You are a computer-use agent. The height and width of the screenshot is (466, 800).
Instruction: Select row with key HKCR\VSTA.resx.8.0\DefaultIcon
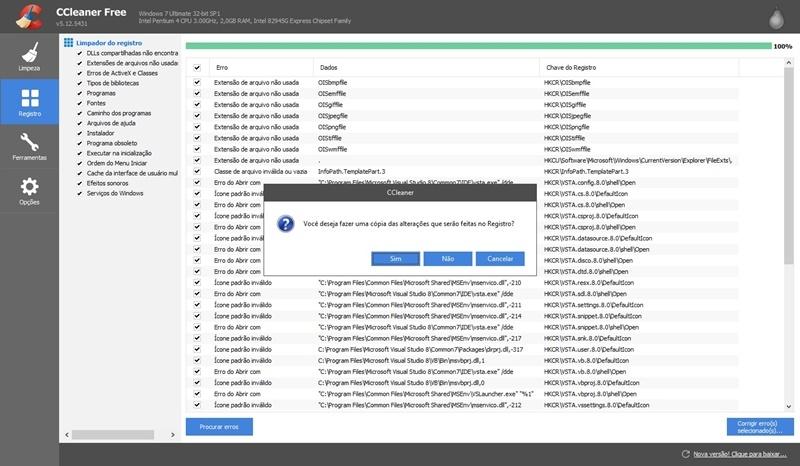pos(462,283)
